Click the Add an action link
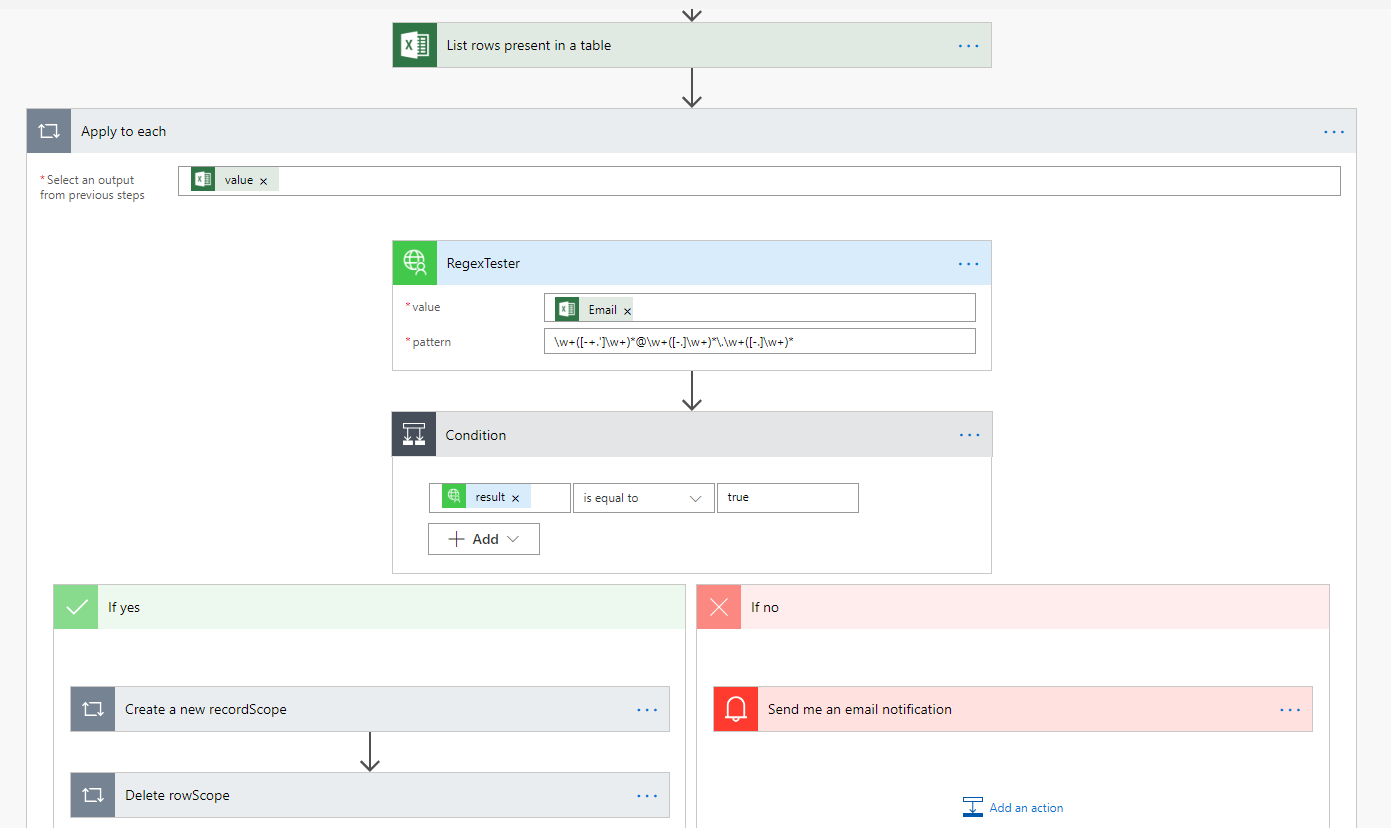This screenshot has width=1391, height=833. point(1025,807)
